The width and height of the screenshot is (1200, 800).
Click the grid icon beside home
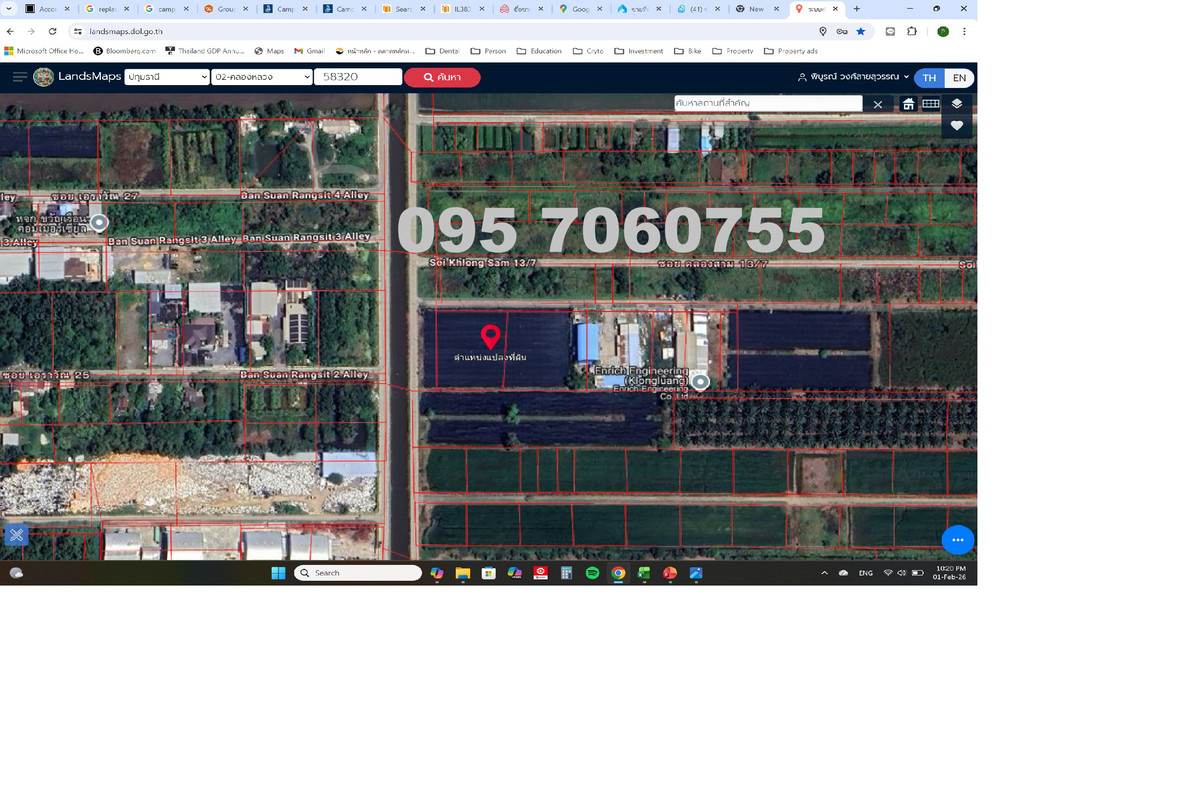931,104
